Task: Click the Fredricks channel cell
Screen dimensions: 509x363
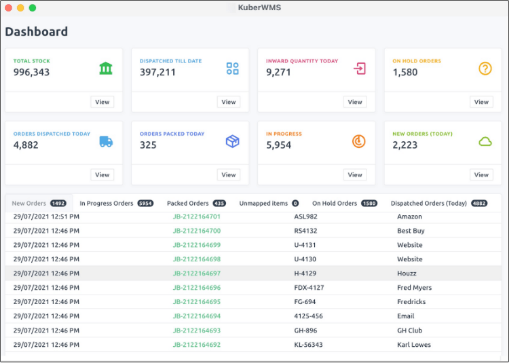Action: pyautogui.click(x=411, y=302)
